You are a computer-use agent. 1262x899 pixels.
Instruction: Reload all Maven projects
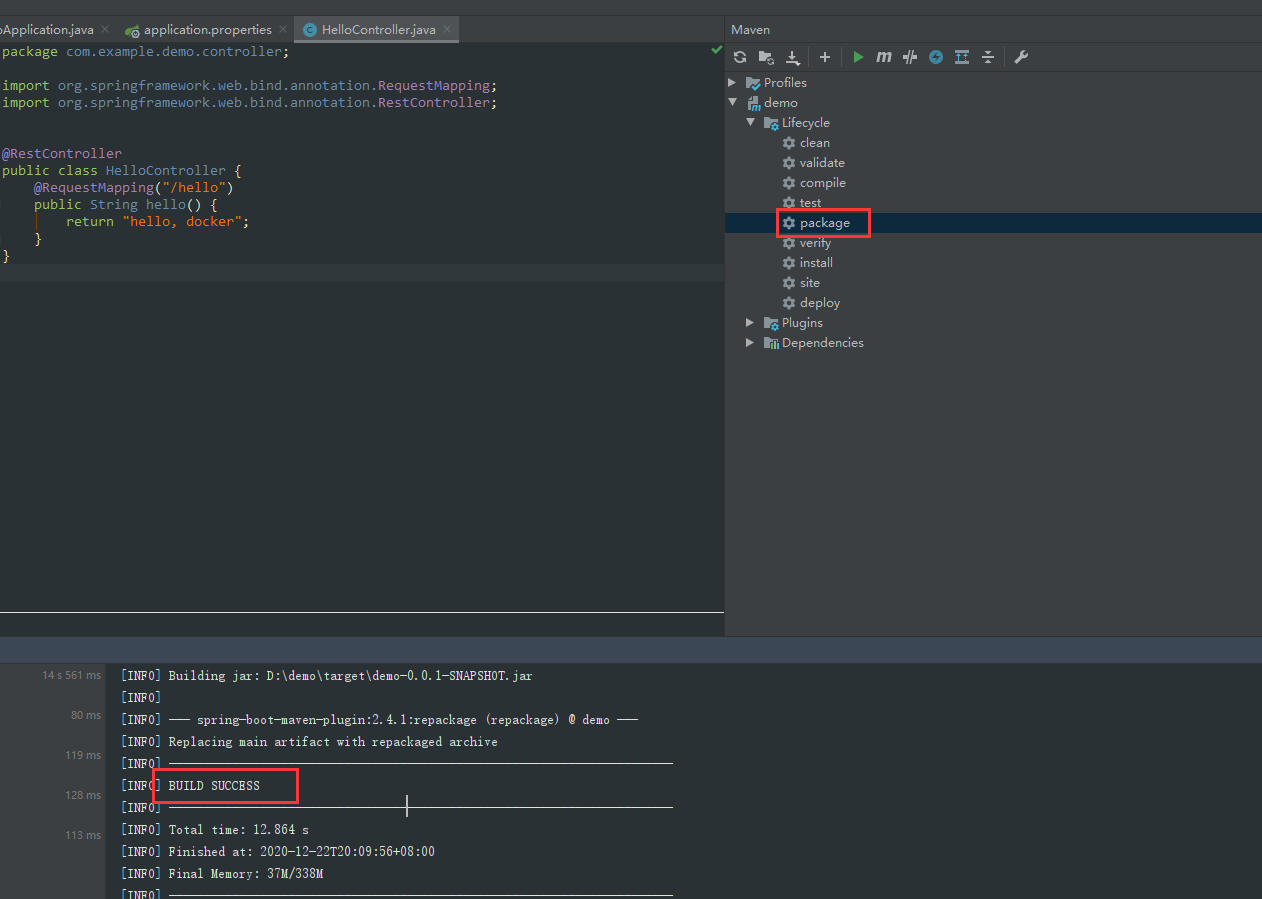tap(740, 57)
